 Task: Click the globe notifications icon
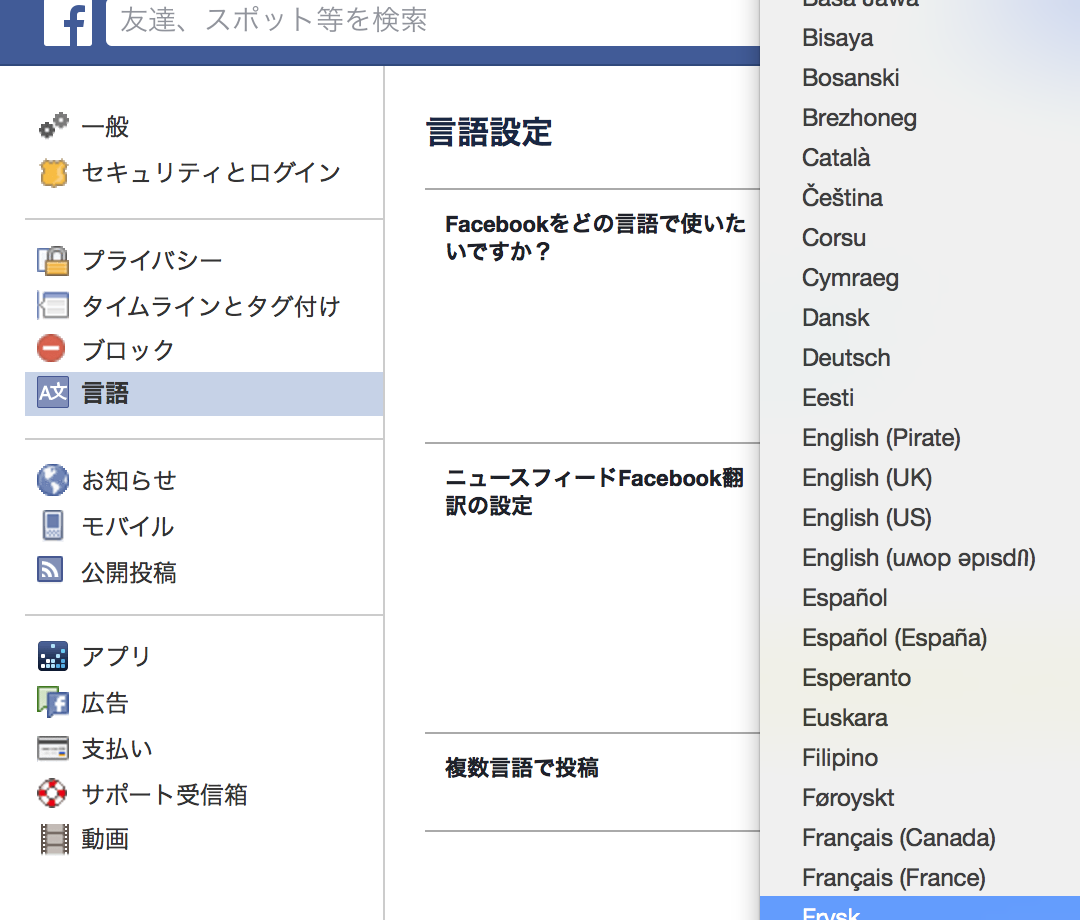point(53,480)
